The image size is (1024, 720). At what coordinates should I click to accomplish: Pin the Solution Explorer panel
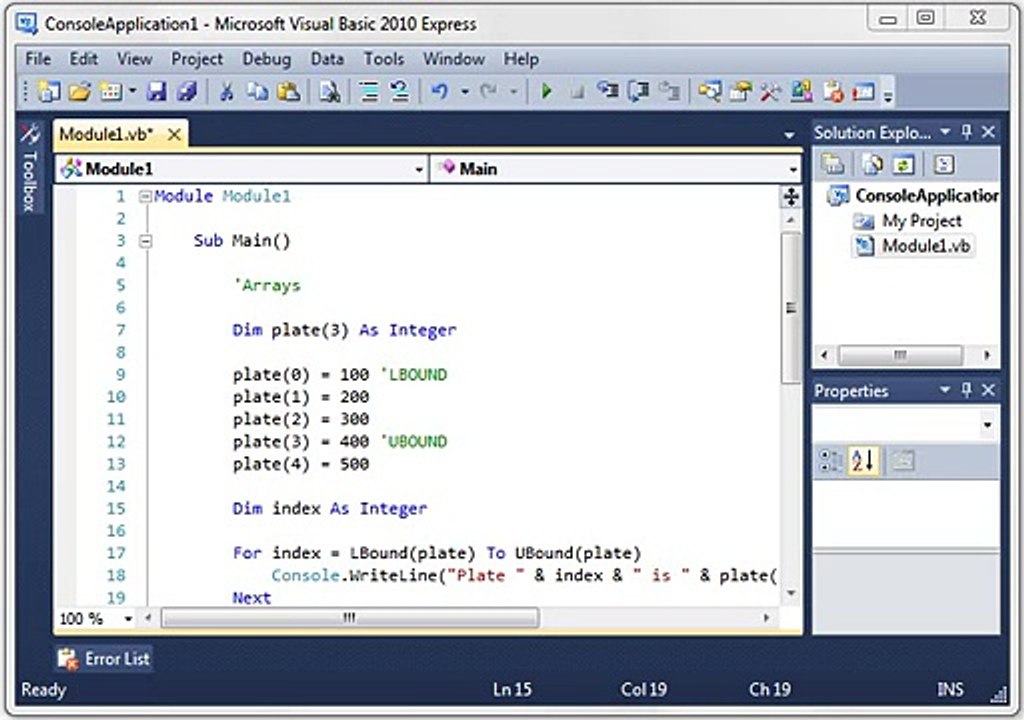point(967,132)
